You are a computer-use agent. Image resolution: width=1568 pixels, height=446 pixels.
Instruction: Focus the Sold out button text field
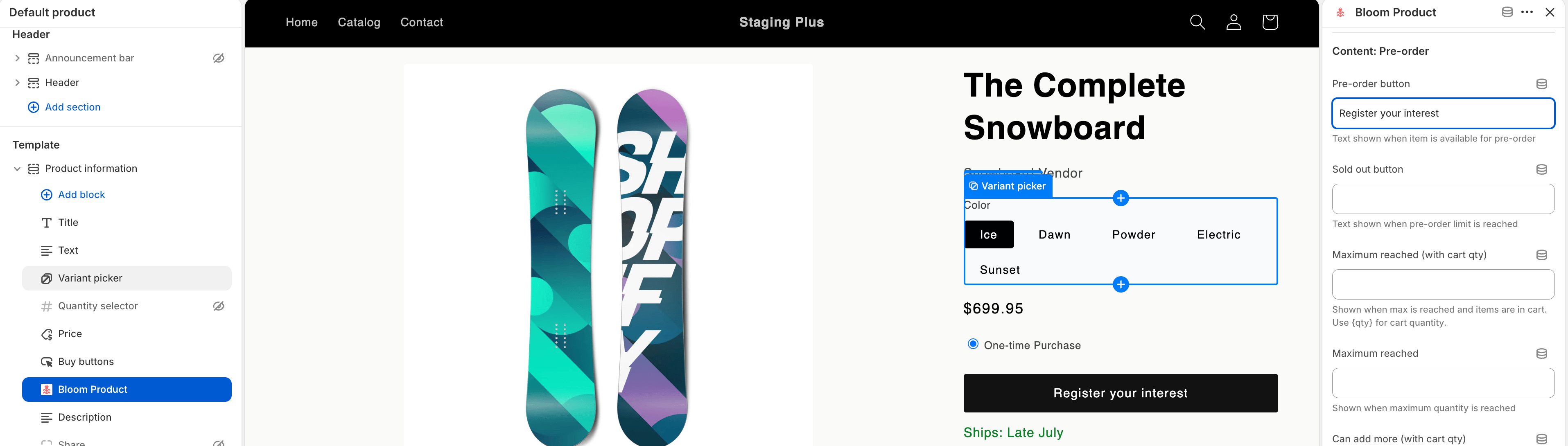pyautogui.click(x=1443, y=199)
